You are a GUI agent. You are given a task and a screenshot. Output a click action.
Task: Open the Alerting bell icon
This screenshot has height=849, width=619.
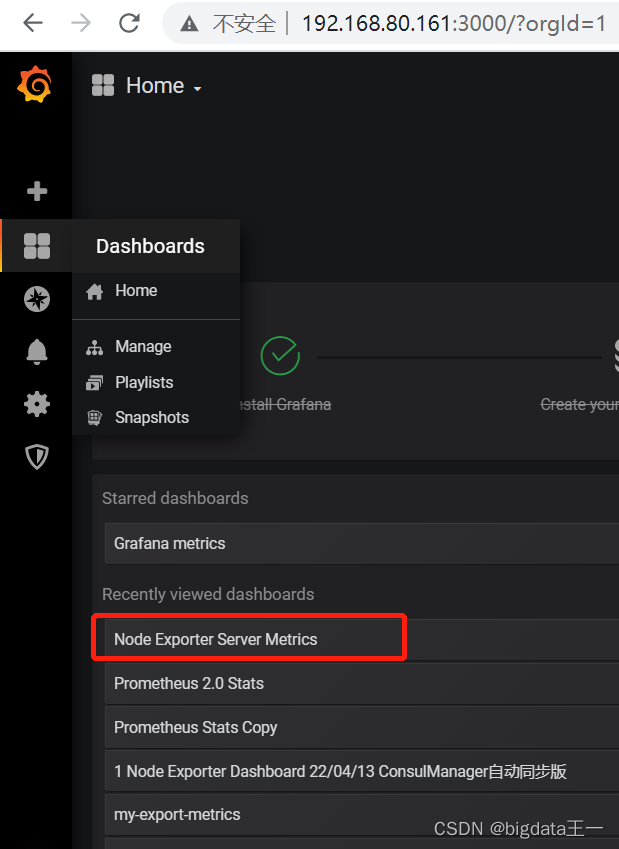click(37, 352)
